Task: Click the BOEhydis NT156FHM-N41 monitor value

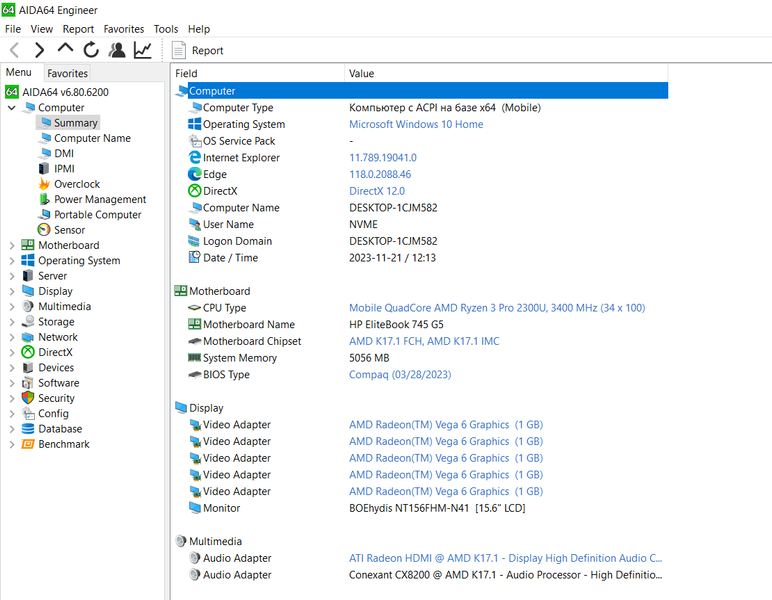Action: click(437, 508)
